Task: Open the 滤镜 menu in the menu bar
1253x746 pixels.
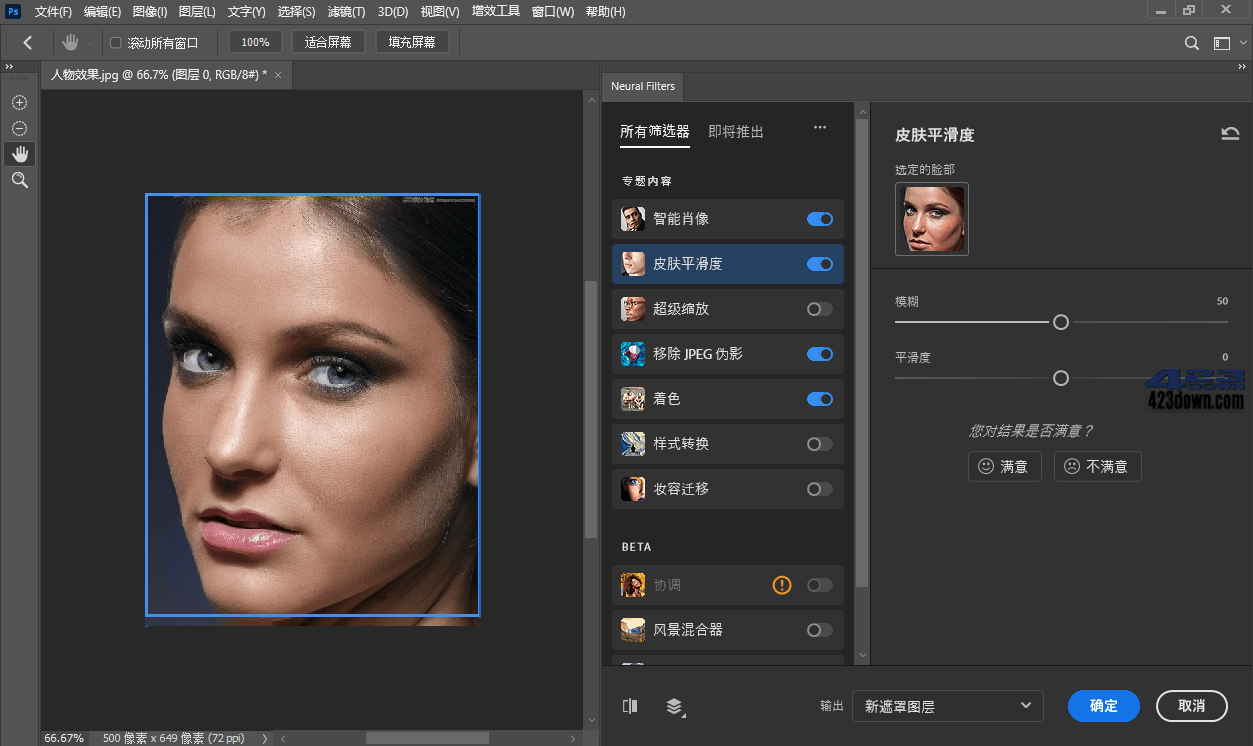Action: [344, 12]
